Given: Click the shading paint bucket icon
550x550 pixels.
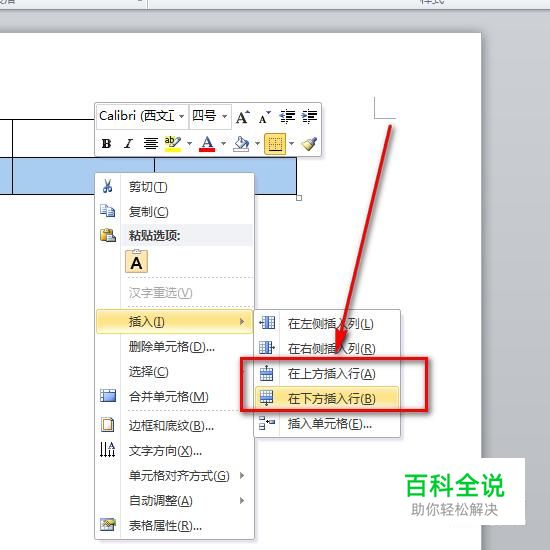Looking at the screenshot, I should (241, 143).
